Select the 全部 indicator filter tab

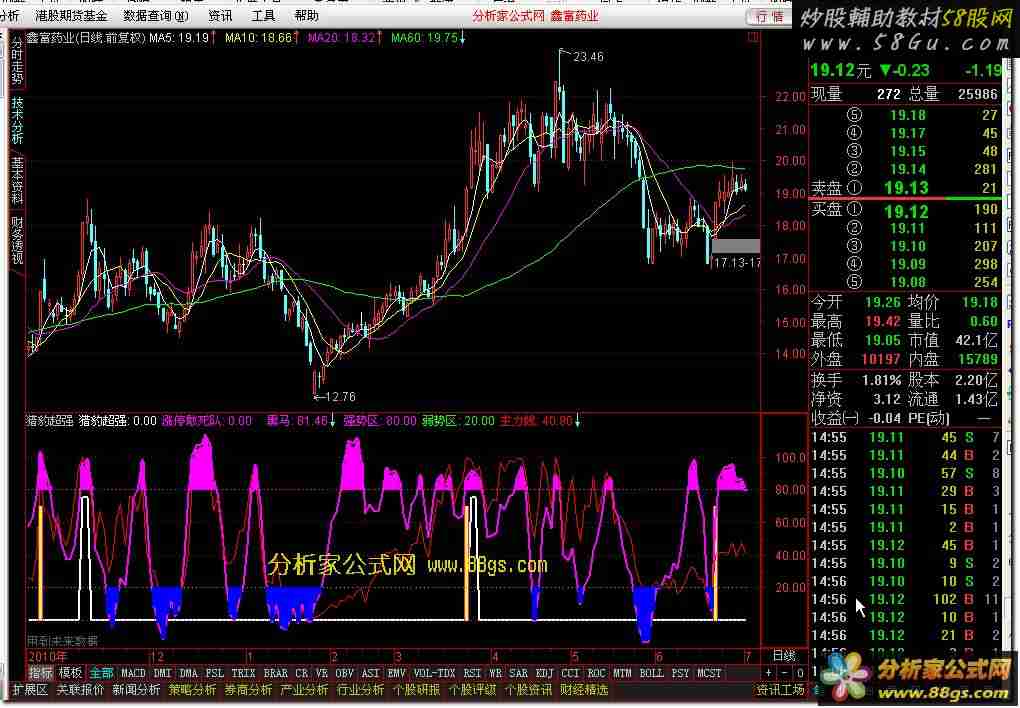click(x=101, y=673)
